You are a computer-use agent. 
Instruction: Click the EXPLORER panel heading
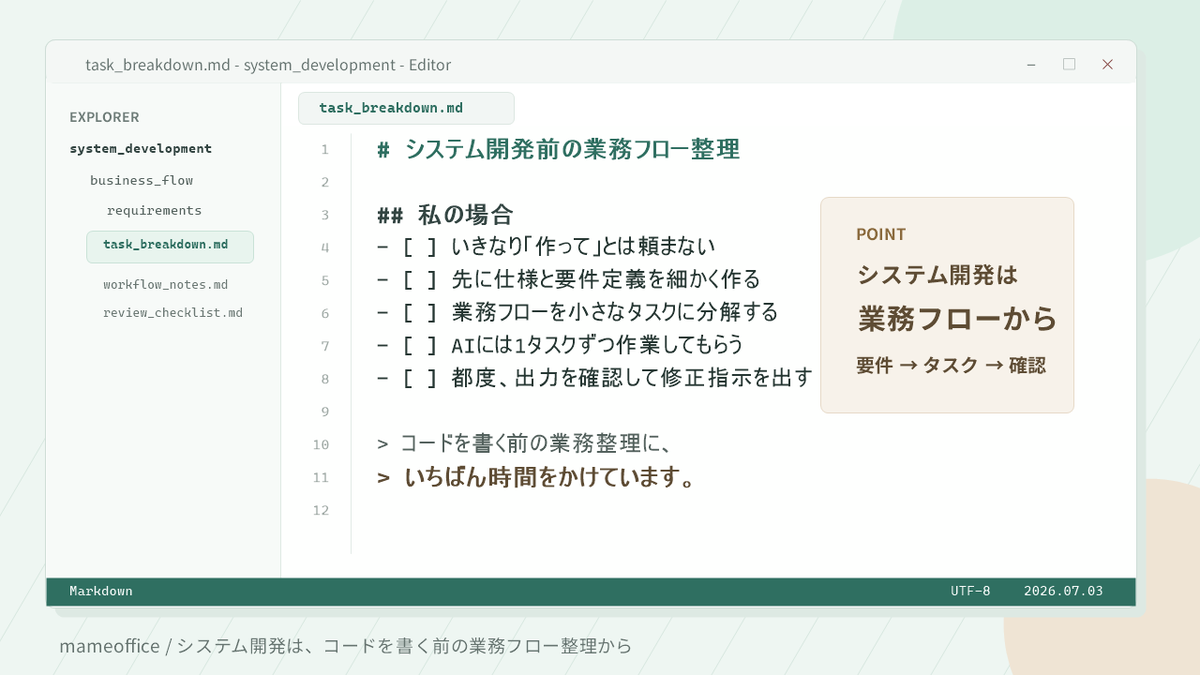(104, 117)
